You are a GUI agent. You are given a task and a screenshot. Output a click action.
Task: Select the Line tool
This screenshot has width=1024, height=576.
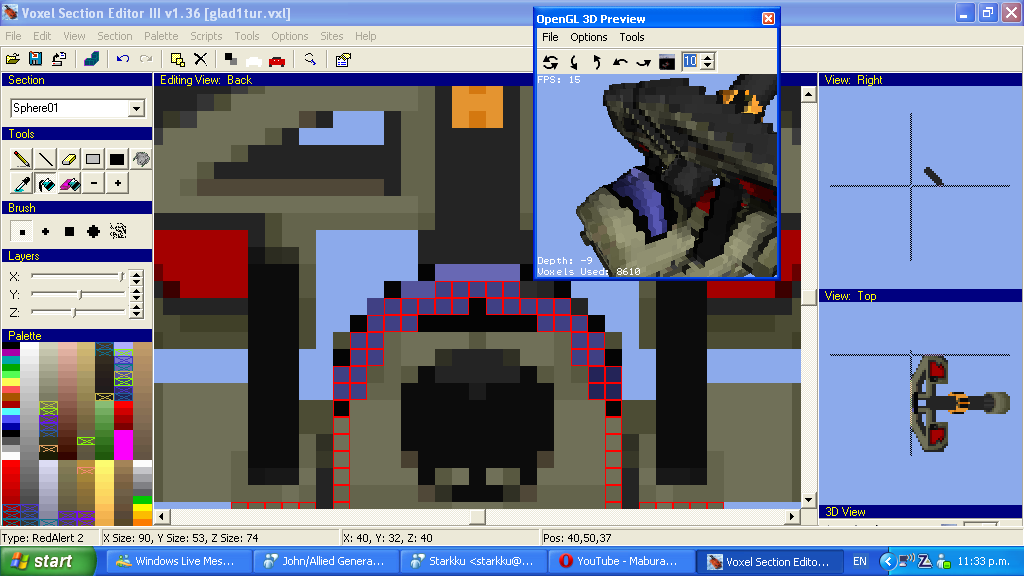(46, 159)
